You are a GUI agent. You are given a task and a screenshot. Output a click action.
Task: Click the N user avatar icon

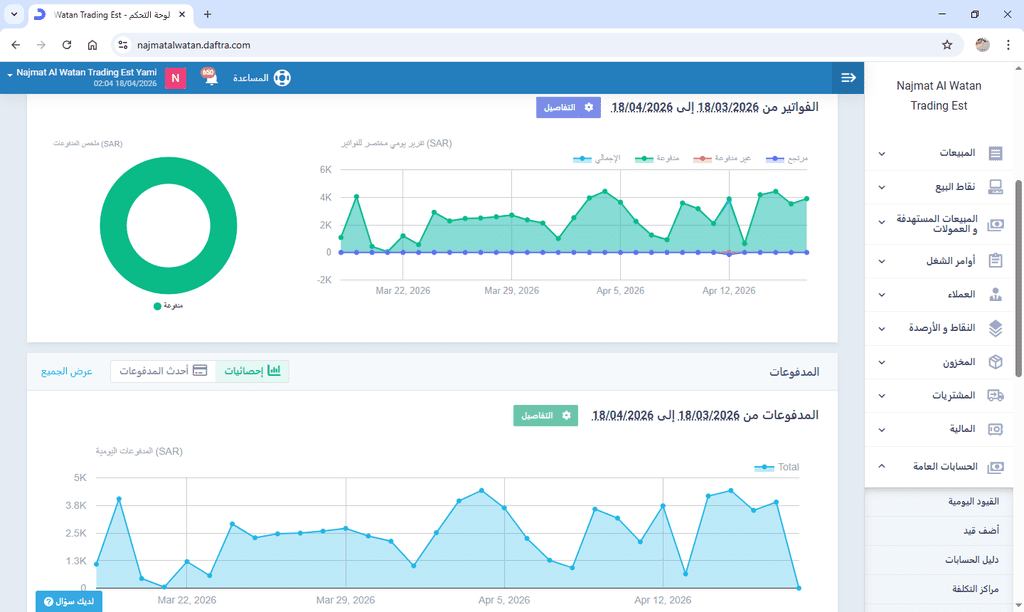point(176,78)
